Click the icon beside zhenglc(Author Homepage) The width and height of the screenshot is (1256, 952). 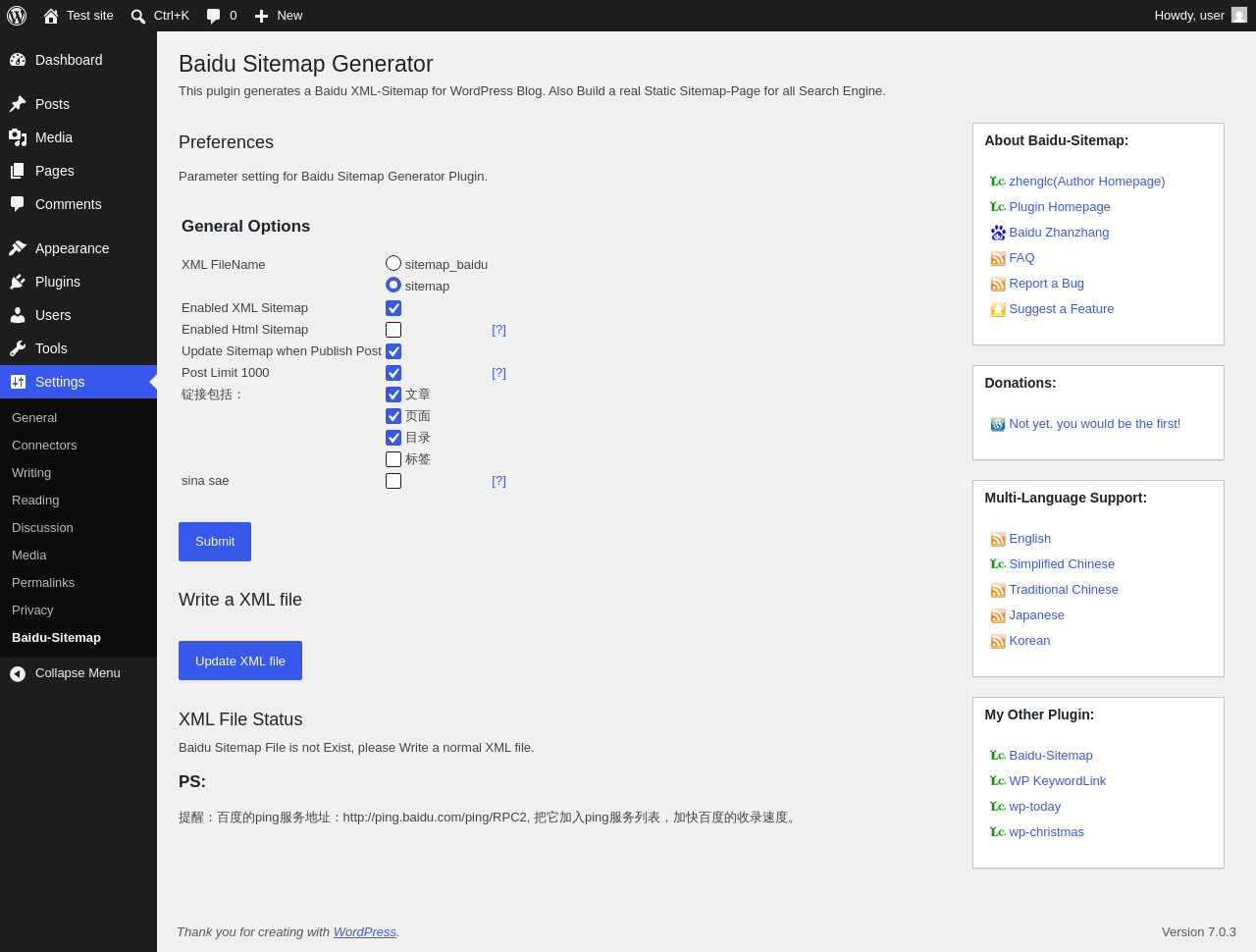point(998,182)
